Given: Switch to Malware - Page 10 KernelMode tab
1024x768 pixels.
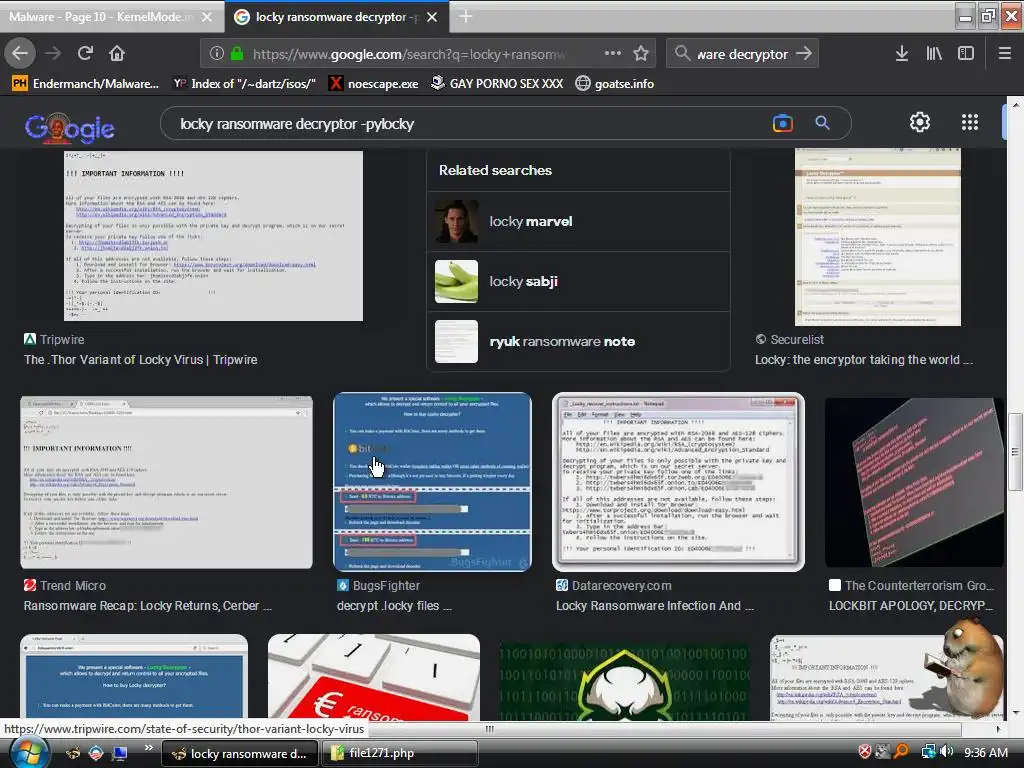Looking at the screenshot, I should [x=101, y=17].
